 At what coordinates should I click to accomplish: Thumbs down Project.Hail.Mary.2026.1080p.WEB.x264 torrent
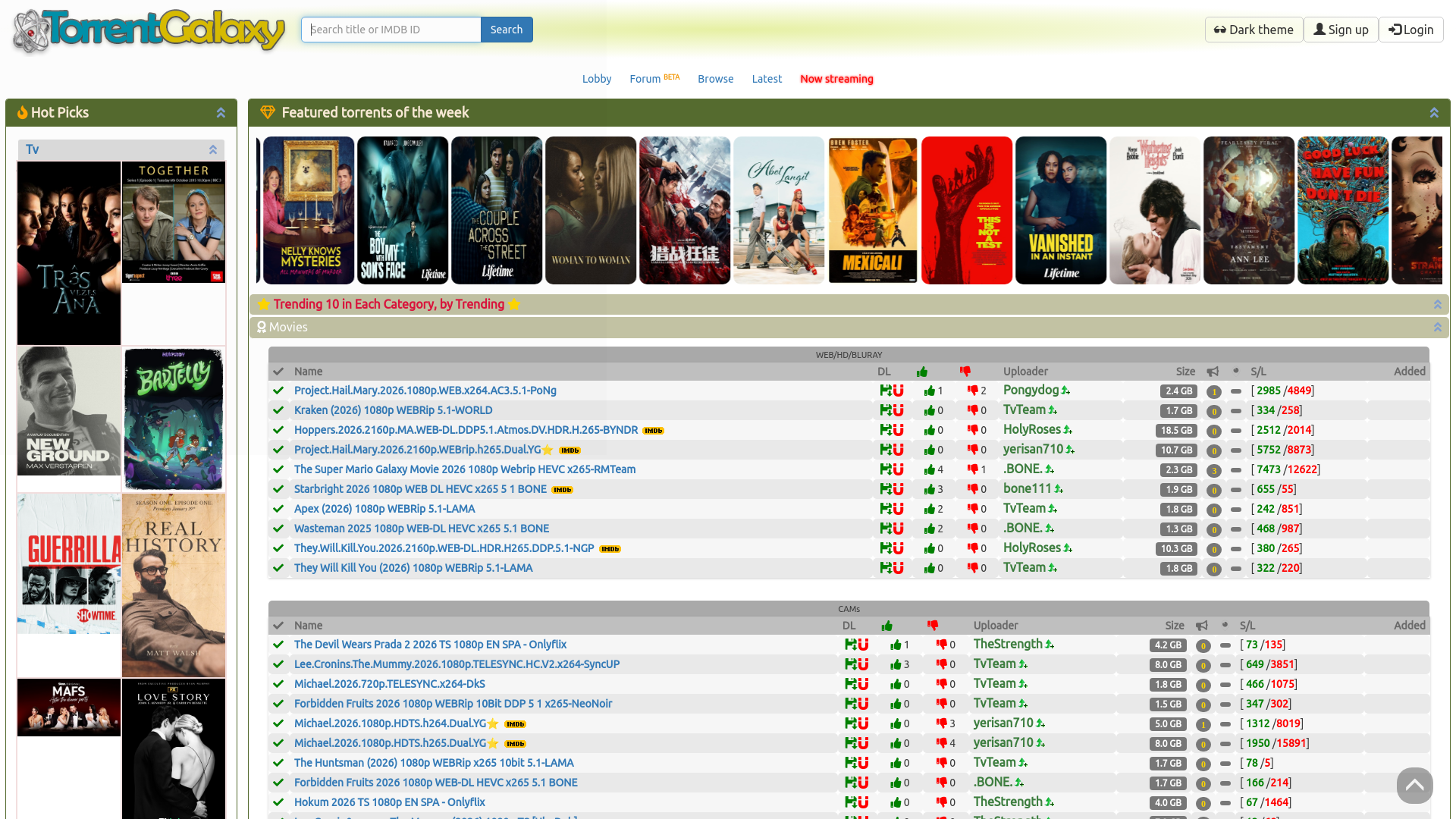click(972, 391)
